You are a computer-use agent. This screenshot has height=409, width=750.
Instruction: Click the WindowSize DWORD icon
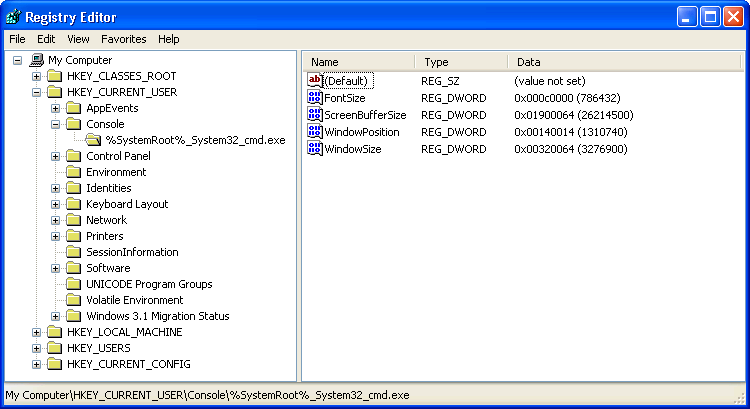tap(315, 149)
